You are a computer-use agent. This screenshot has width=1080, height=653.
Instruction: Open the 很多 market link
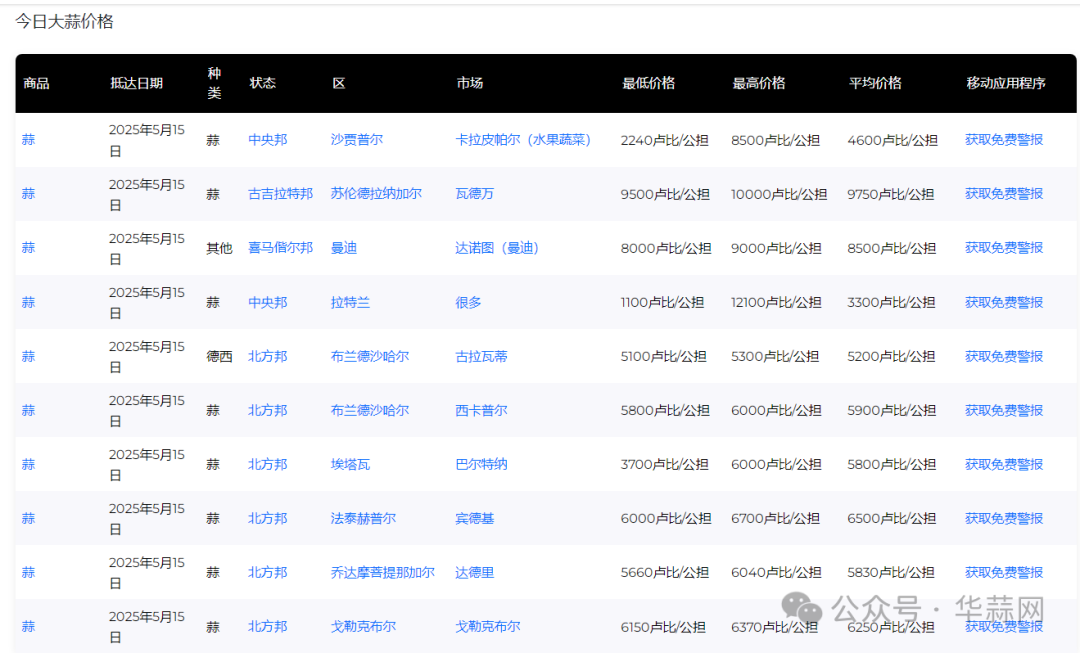[468, 302]
